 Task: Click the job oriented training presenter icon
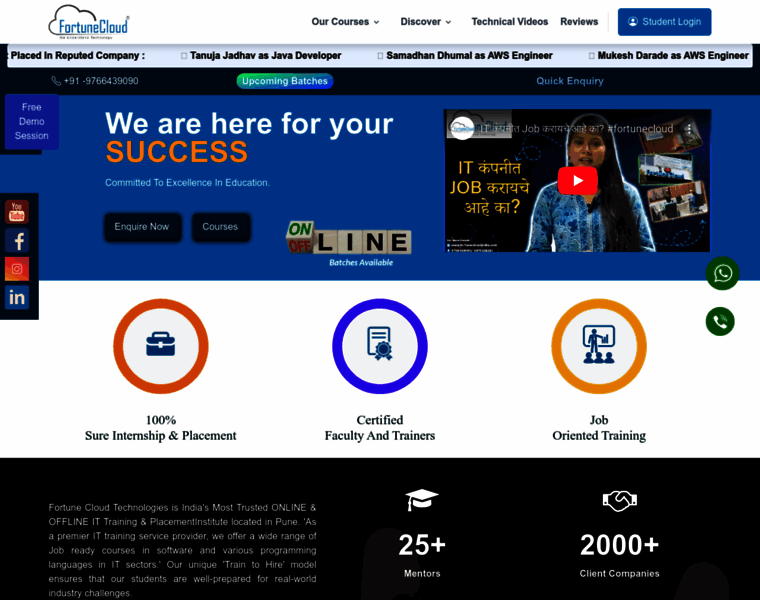tap(599, 345)
